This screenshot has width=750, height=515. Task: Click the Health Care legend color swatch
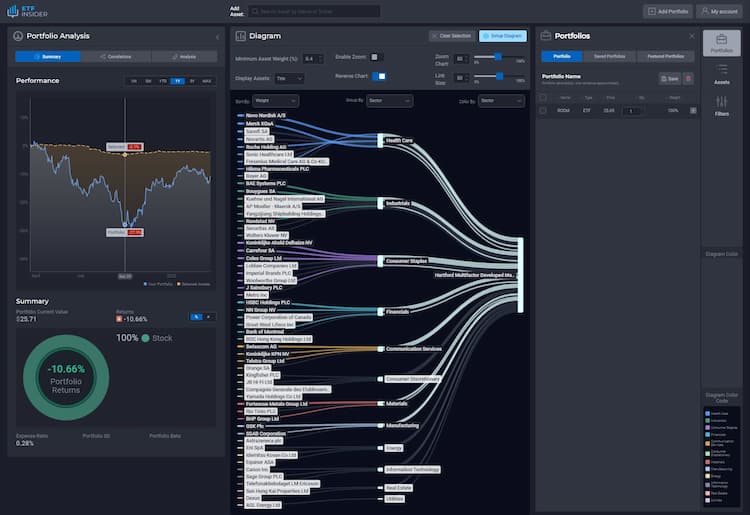pyautogui.click(x=707, y=414)
